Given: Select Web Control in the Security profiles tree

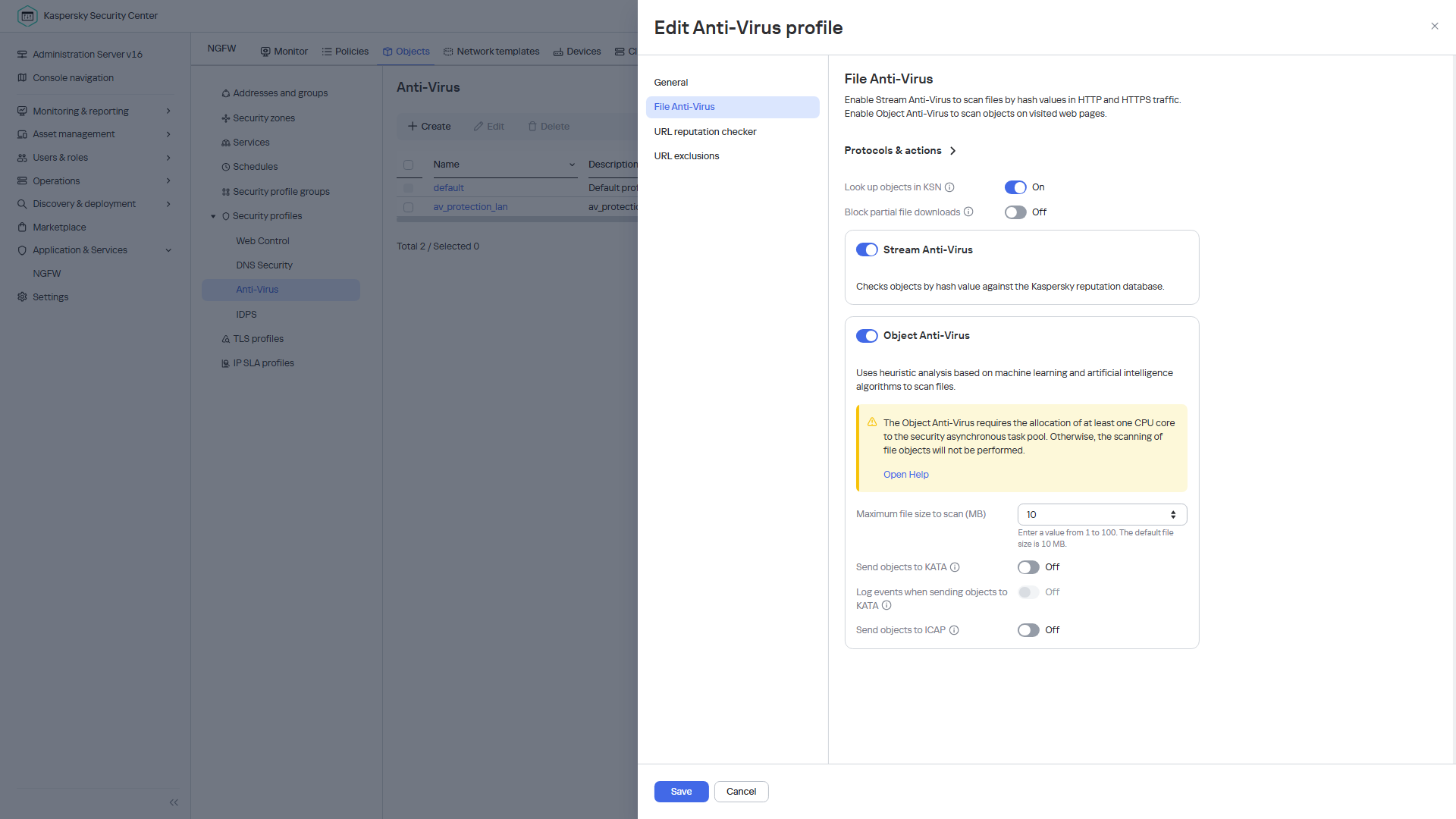Looking at the screenshot, I should pyautogui.click(x=262, y=241).
